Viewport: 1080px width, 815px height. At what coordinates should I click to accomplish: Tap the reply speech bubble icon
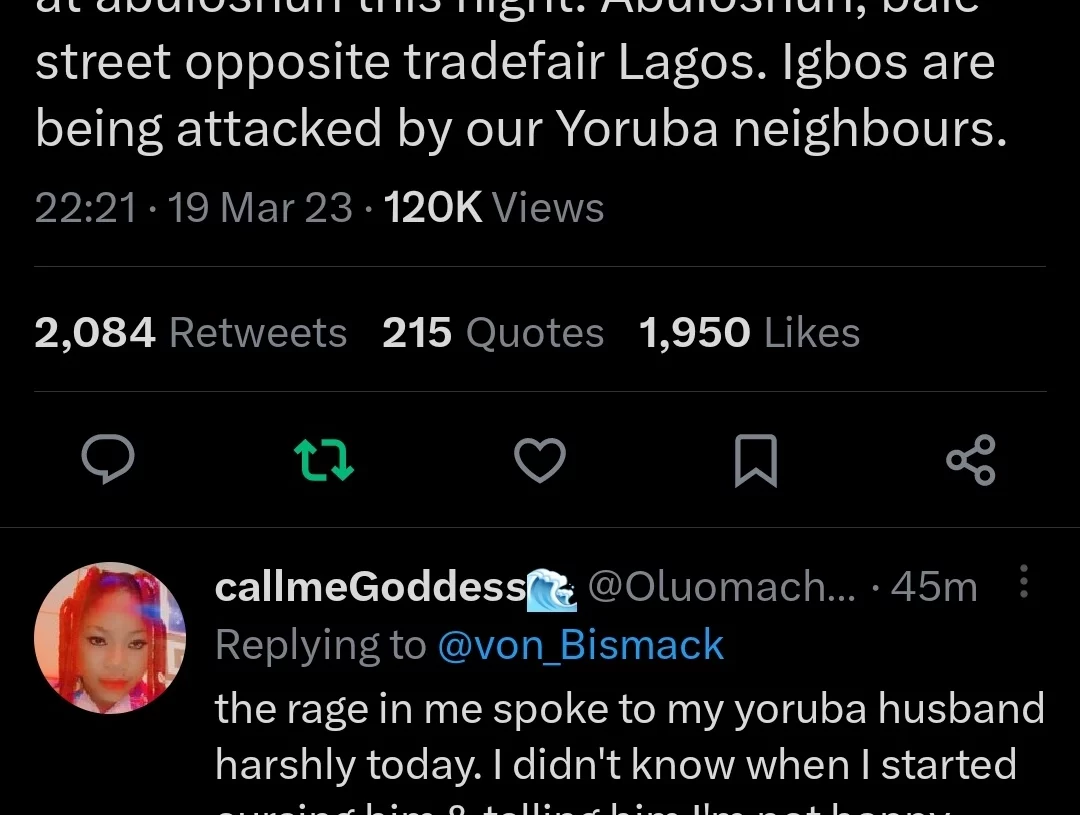pyautogui.click(x=108, y=459)
